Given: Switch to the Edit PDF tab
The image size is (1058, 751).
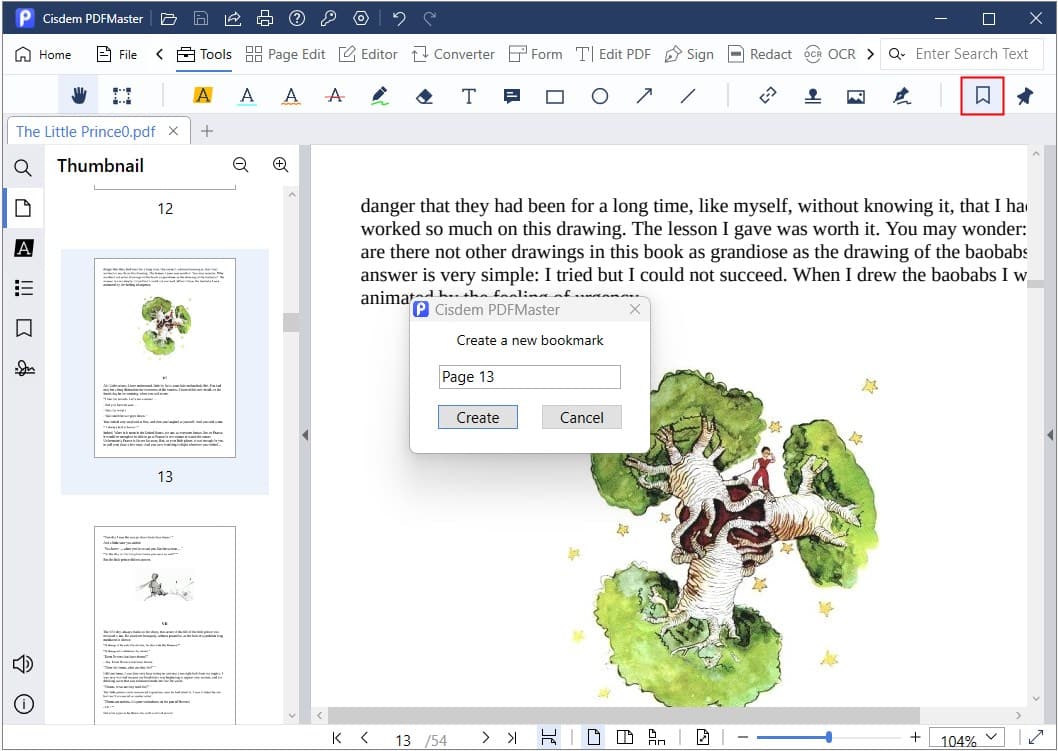Looking at the screenshot, I should click(x=613, y=54).
